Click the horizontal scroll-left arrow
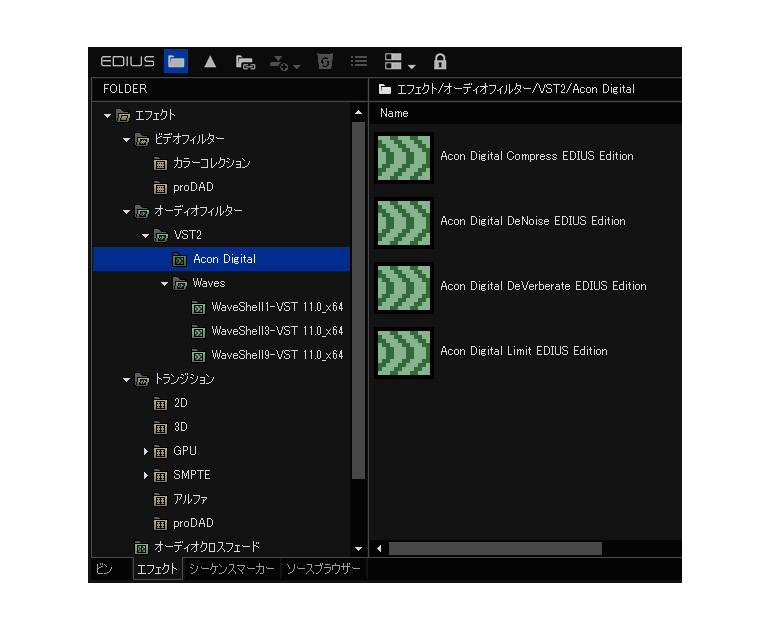The image size is (770, 629). pyautogui.click(x=379, y=548)
